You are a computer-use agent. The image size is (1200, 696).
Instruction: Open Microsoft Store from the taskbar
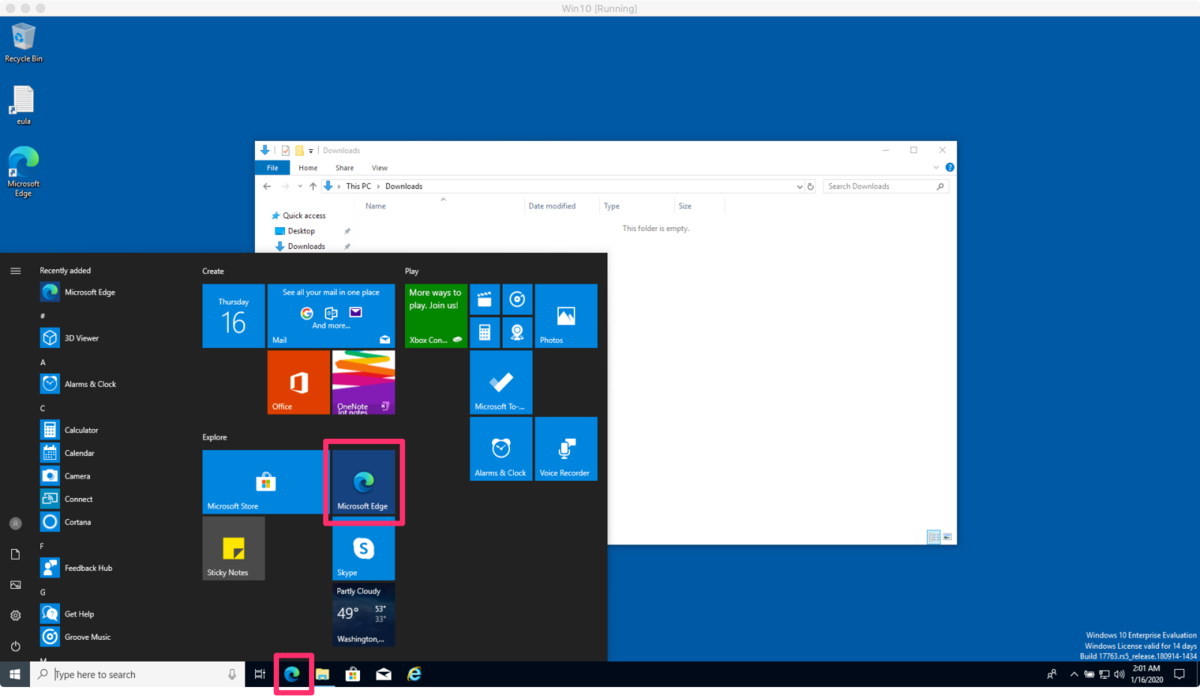point(353,675)
